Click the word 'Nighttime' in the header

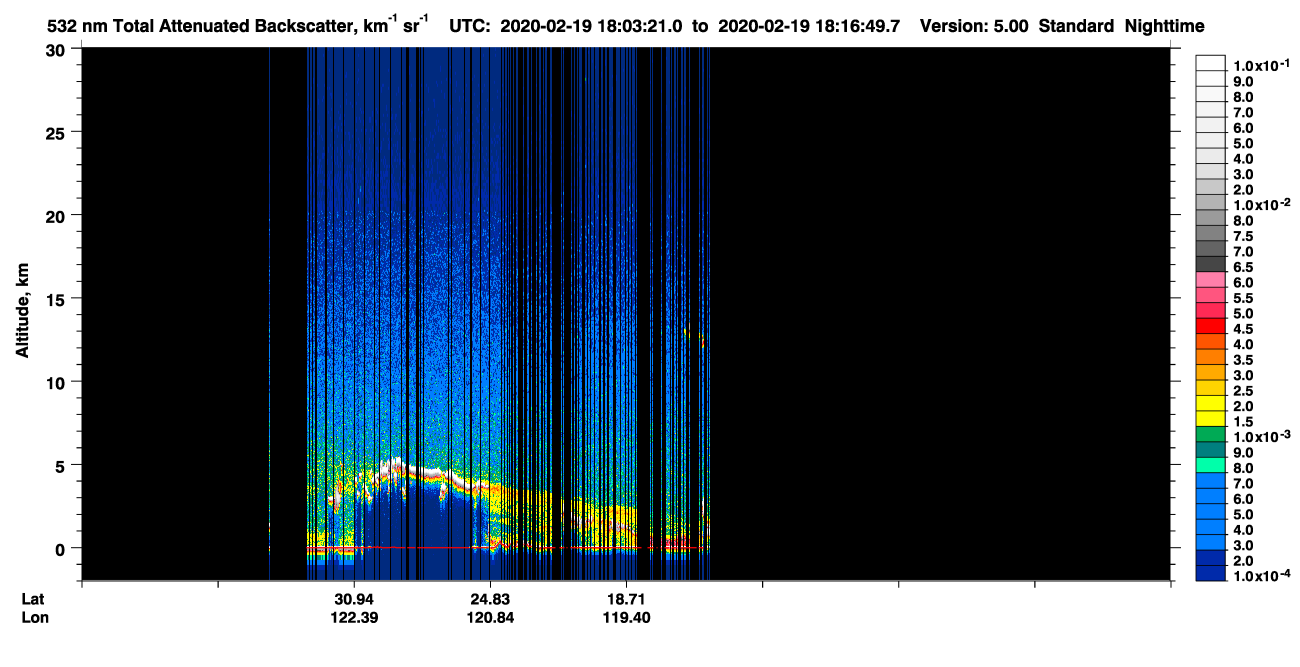pyautogui.click(x=1167, y=27)
